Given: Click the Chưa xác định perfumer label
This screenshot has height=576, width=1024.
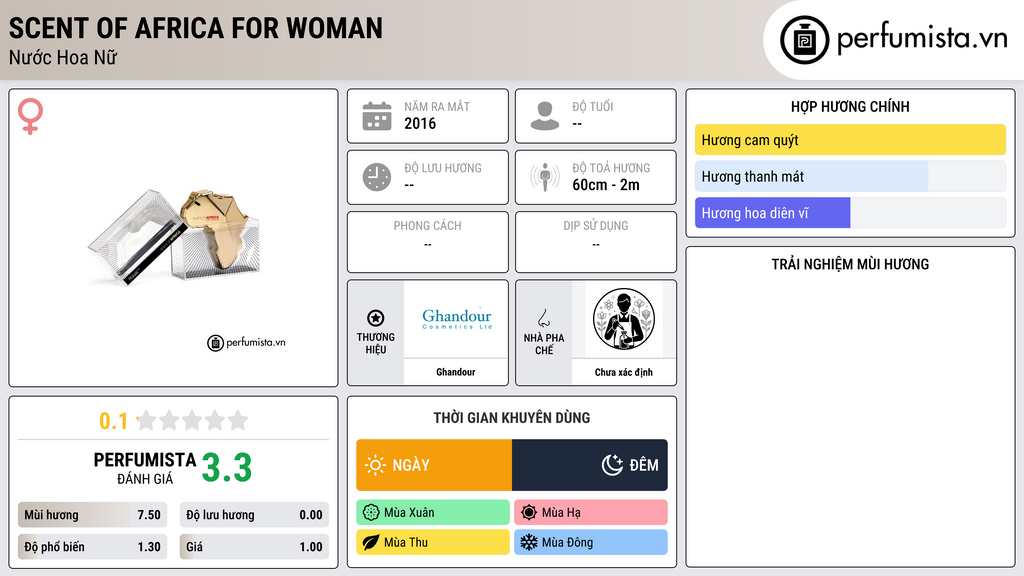Looking at the screenshot, I should 624,372.
